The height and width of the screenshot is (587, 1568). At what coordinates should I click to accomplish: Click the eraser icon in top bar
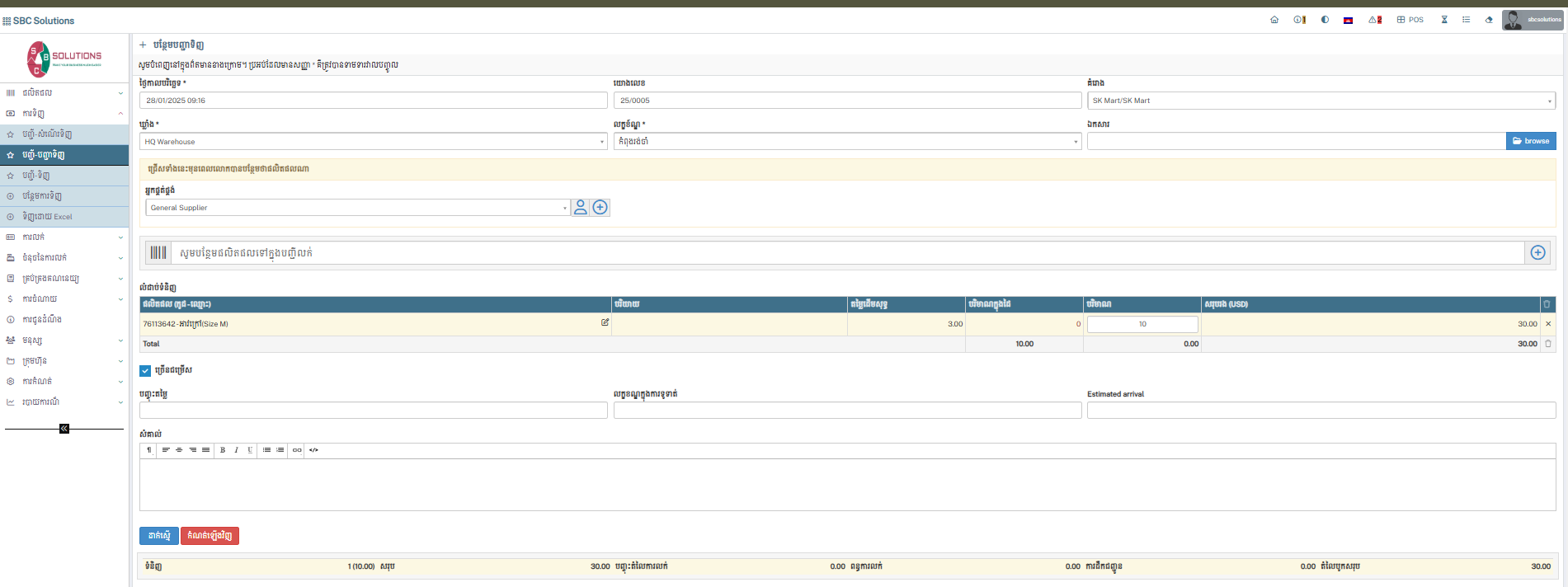pos(1489,20)
